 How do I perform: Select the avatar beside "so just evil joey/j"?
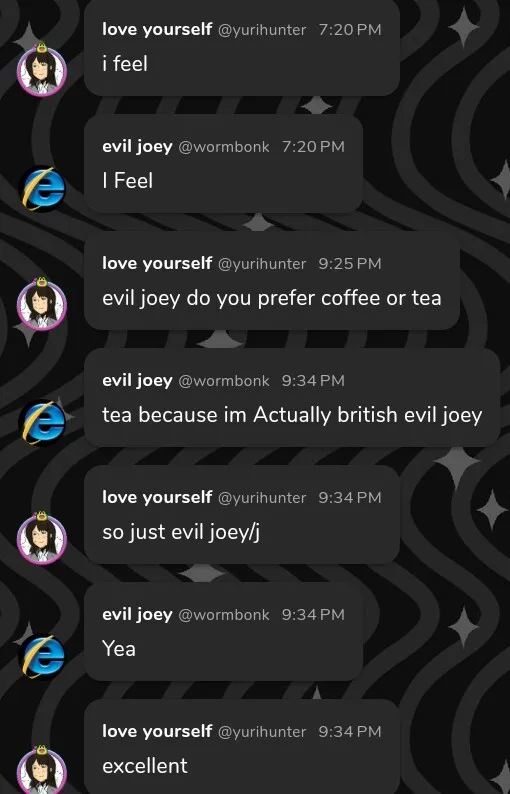click(42, 538)
